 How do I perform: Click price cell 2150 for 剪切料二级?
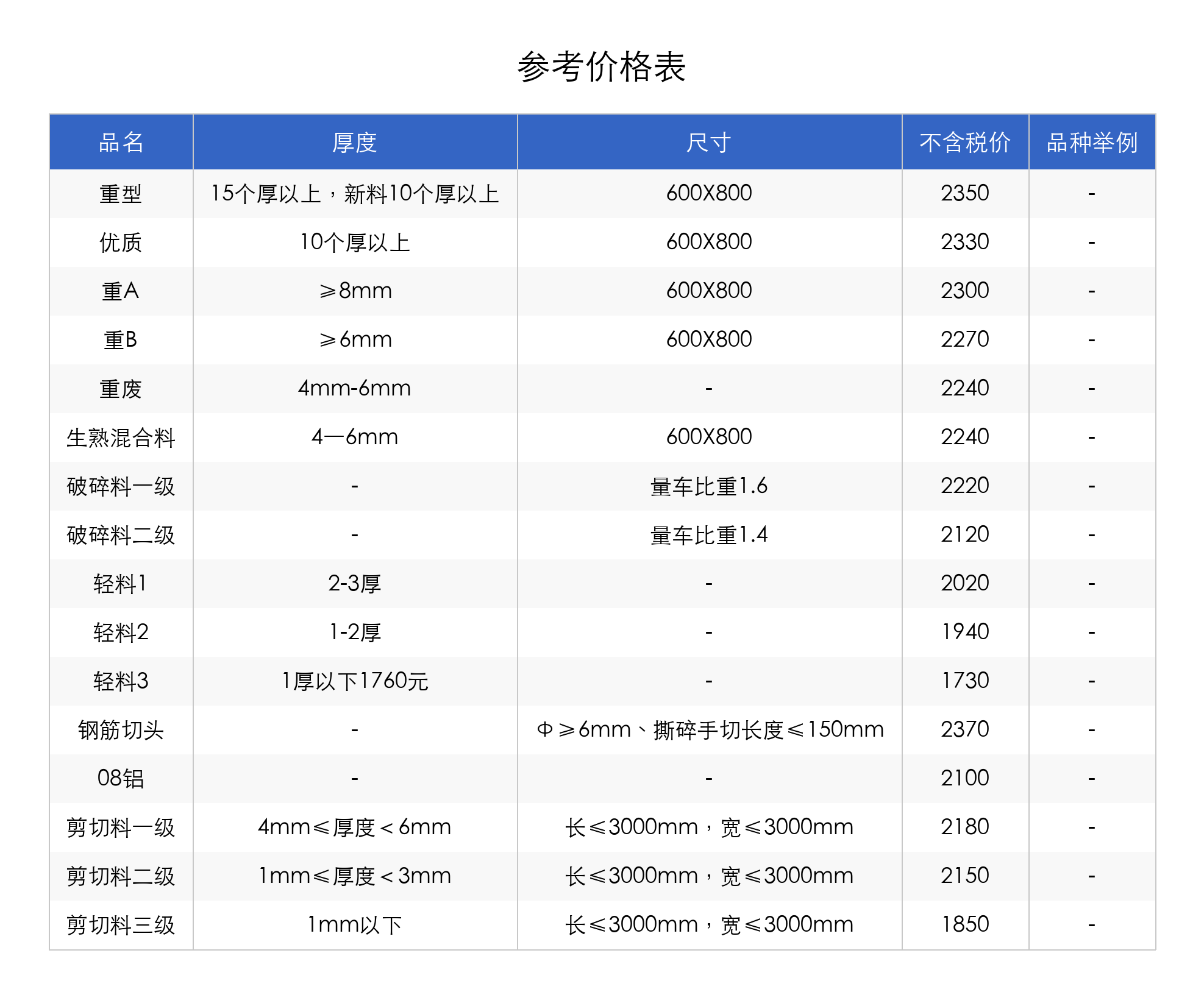[x=964, y=876]
